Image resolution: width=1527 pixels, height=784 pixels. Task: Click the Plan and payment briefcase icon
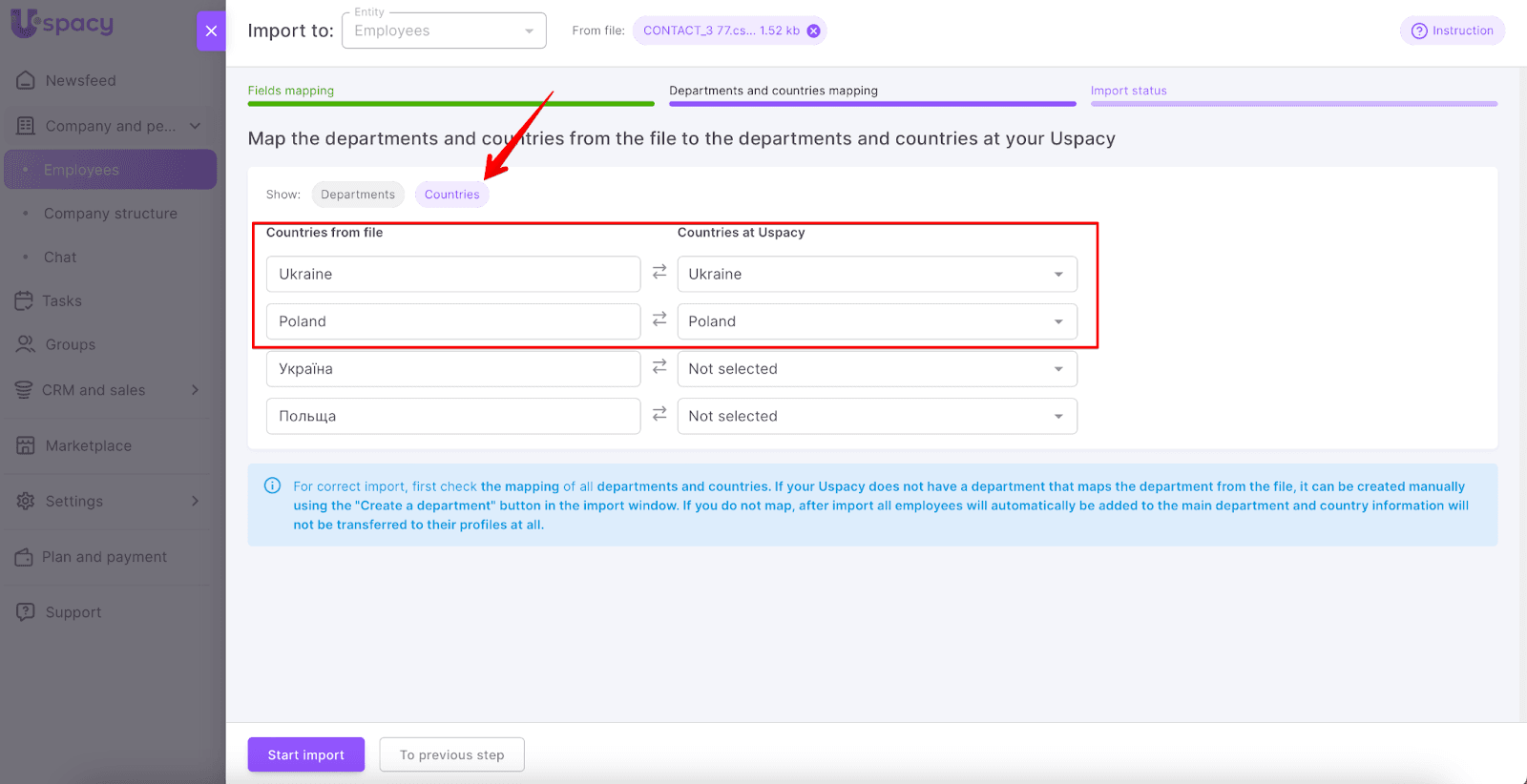(x=24, y=557)
